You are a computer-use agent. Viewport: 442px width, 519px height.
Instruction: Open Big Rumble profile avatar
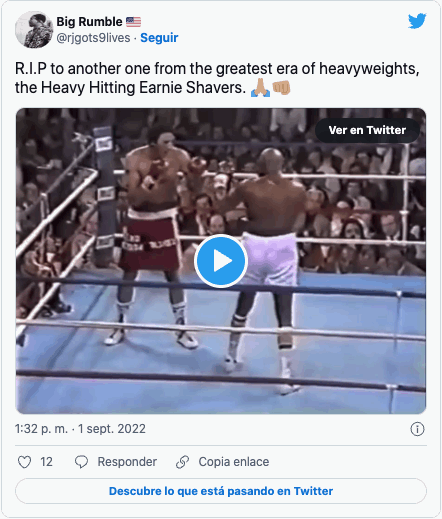pos(34,30)
